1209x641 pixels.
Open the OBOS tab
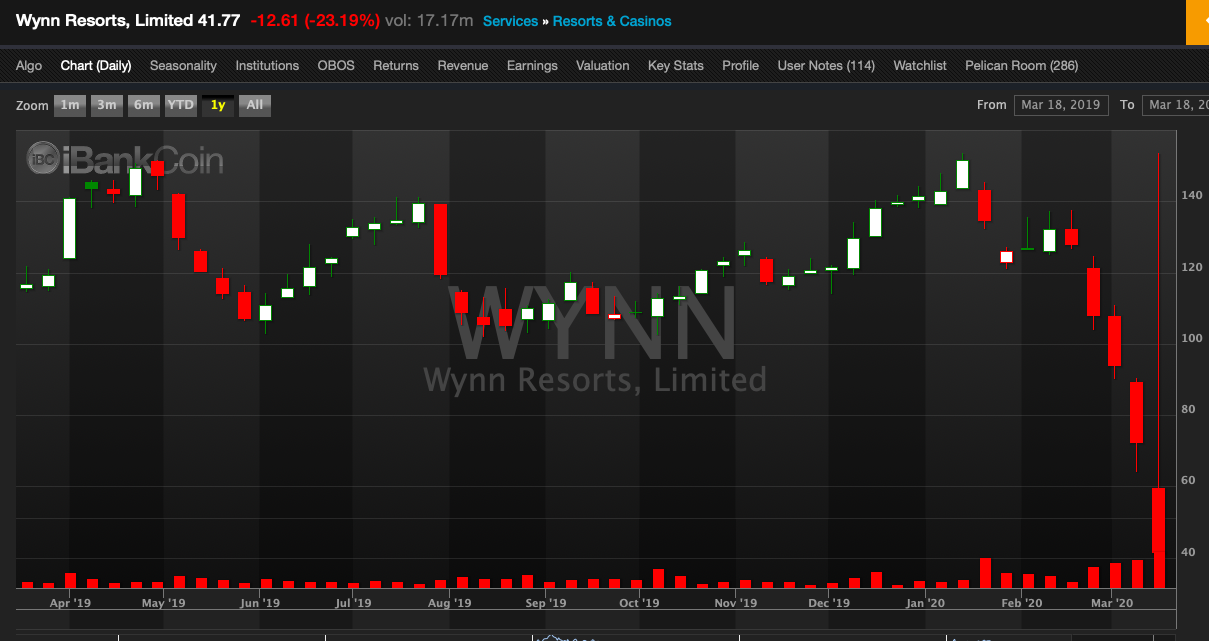pyautogui.click(x=336, y=65)
